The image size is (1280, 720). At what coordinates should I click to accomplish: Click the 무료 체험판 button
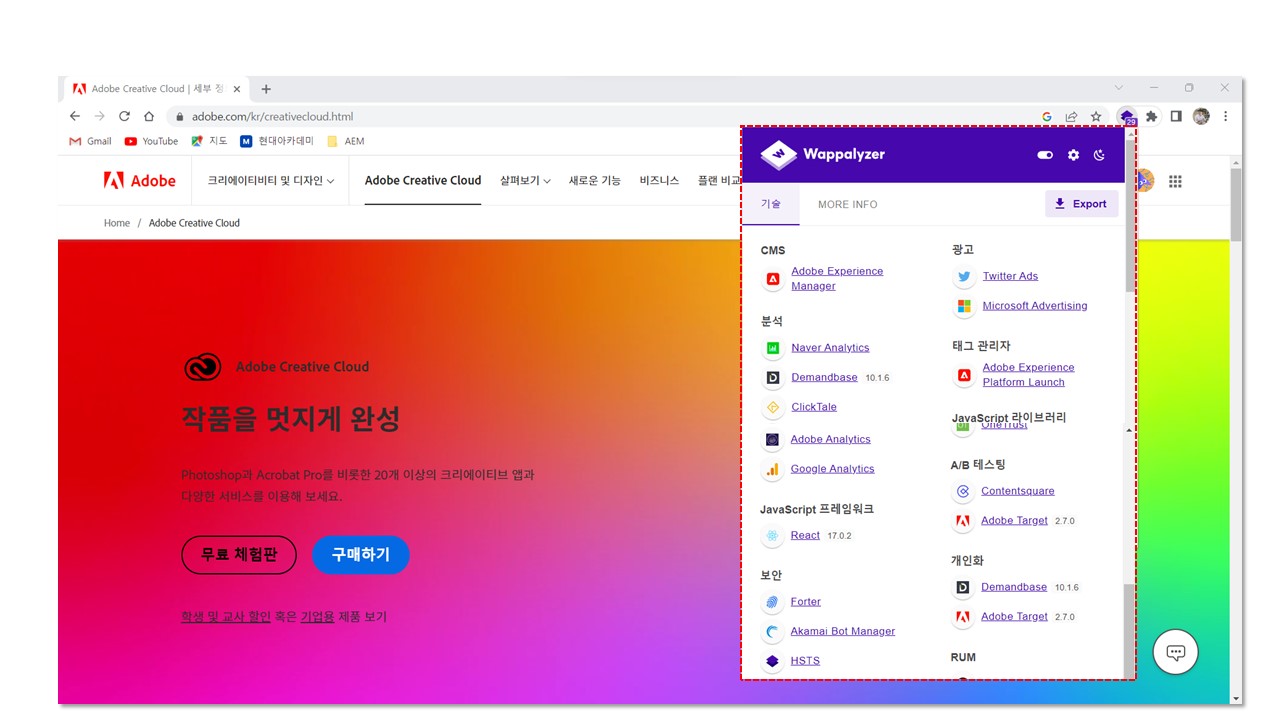click(x=239, y=555)
